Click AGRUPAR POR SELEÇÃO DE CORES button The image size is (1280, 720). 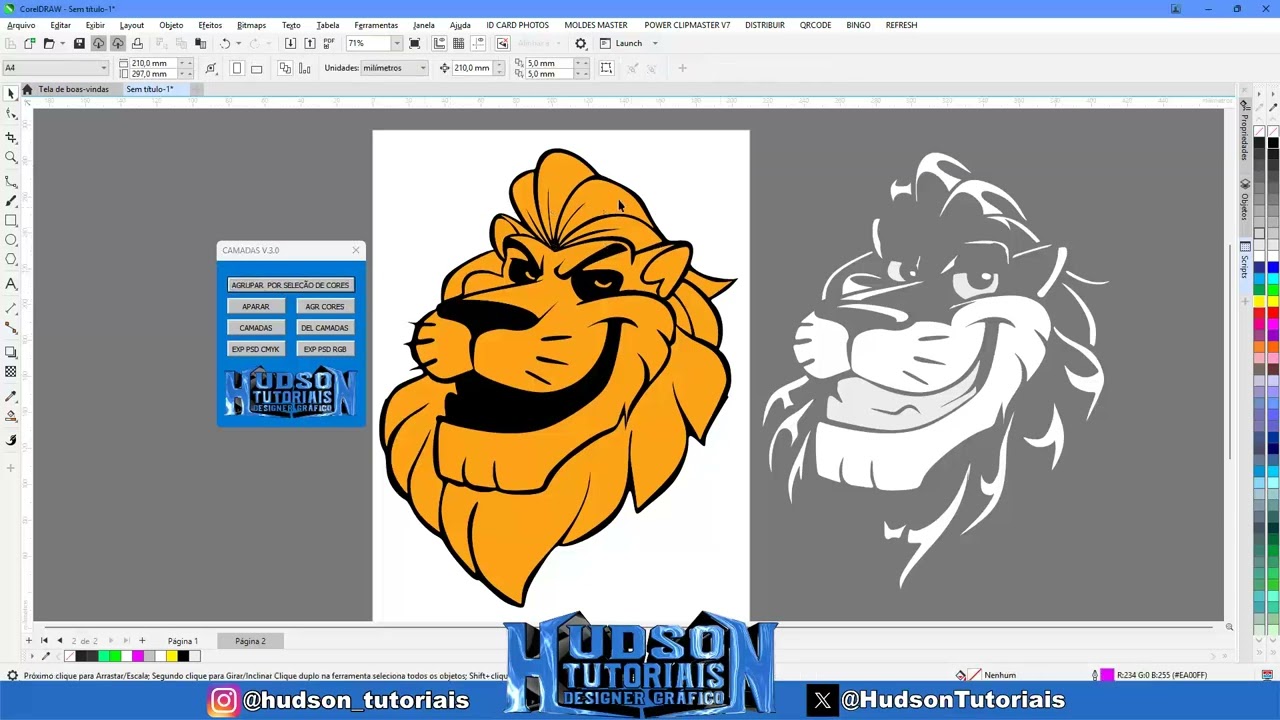(x=290, y=285)
